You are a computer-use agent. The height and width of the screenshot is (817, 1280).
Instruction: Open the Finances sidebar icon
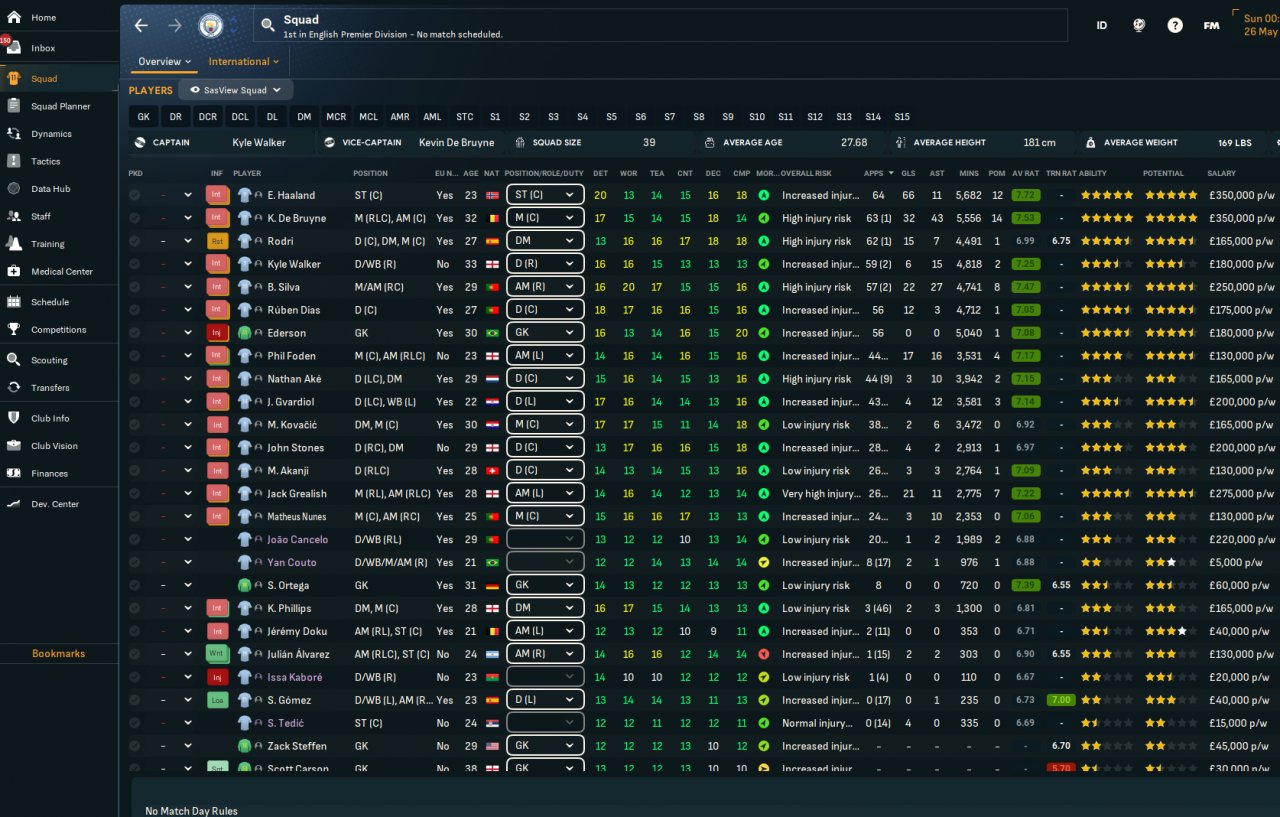pyautogui.click(x=13, y=473)
